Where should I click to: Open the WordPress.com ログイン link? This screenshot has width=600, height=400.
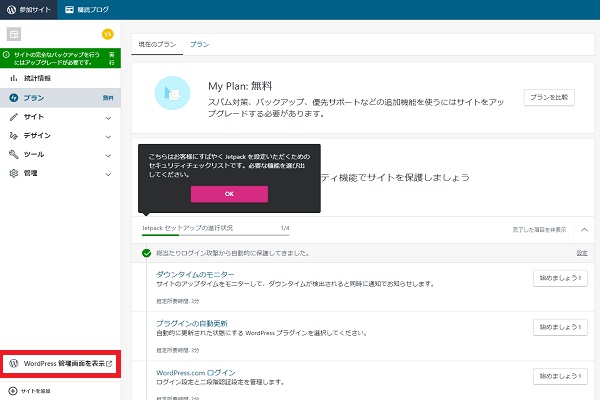pyautogui.click(x=196, y=372)
